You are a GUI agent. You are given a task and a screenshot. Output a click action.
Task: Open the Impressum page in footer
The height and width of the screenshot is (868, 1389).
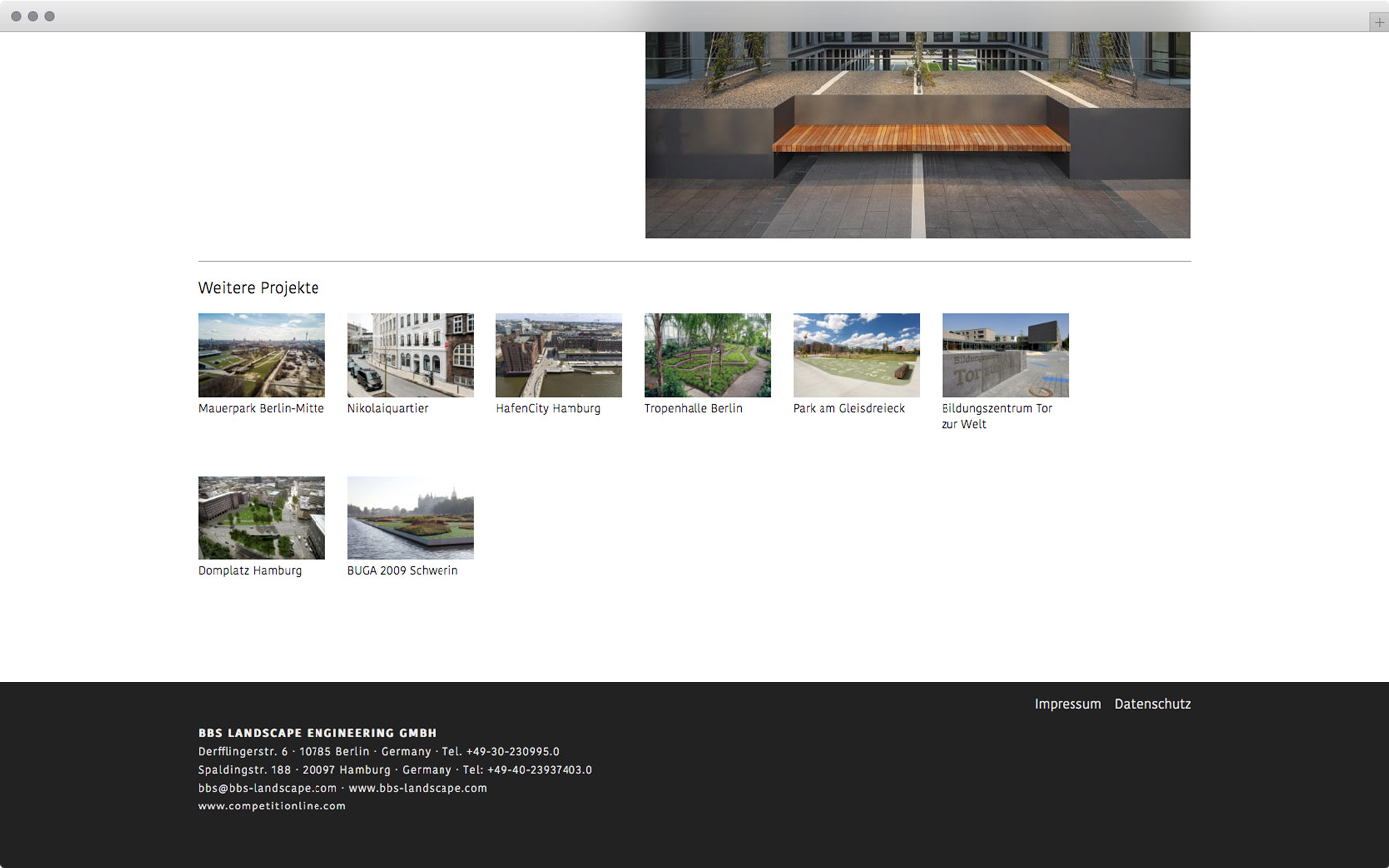[1068, 704]
